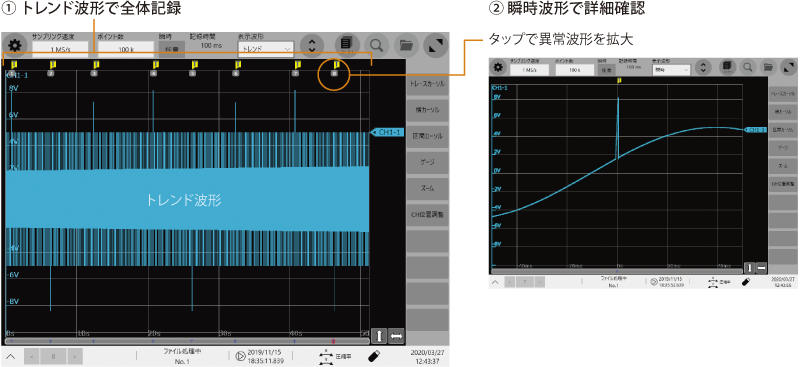
Task: Expand the bottom-left caret in left status bar
Action: coord(10,356)
